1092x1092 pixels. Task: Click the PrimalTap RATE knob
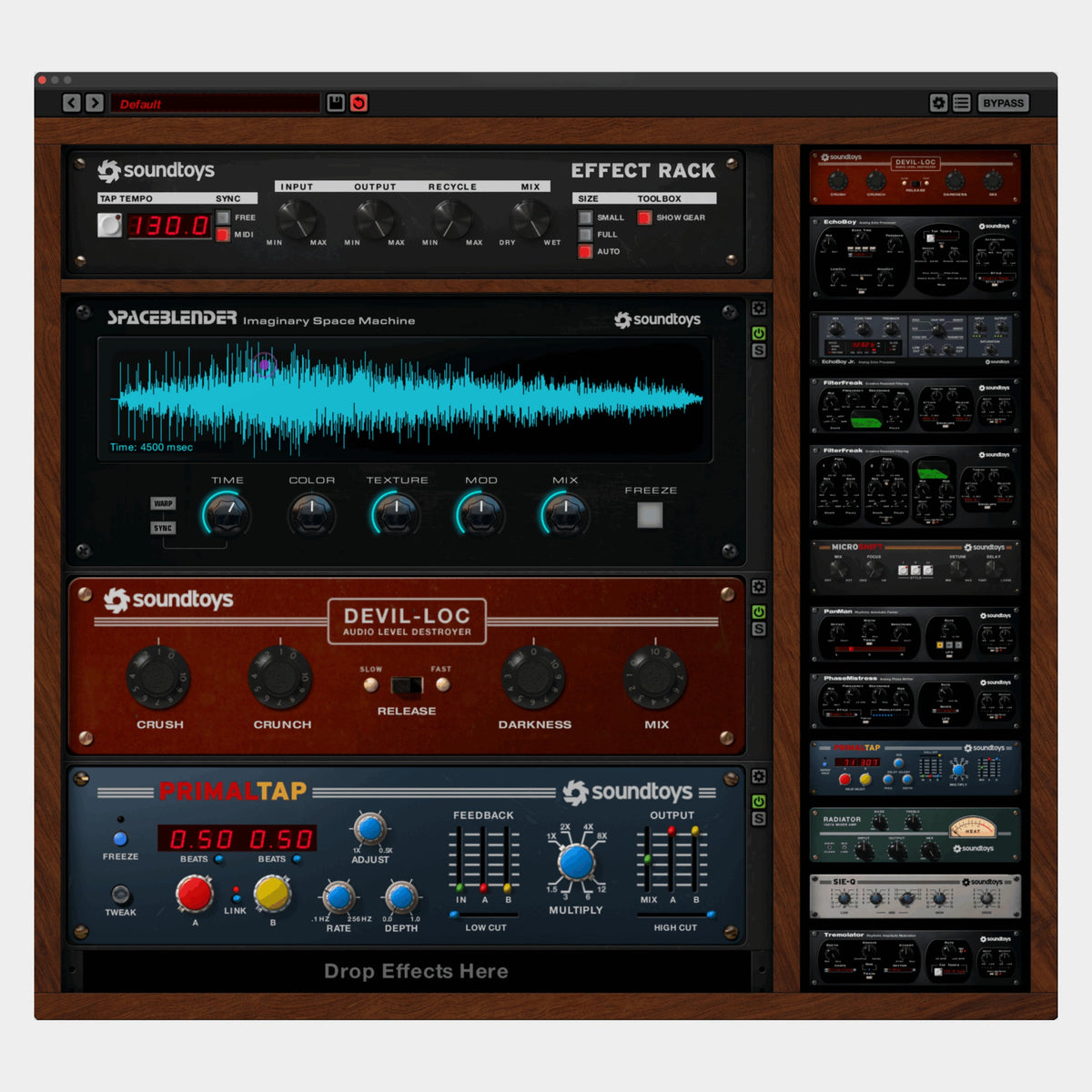(x=339, y=897)
